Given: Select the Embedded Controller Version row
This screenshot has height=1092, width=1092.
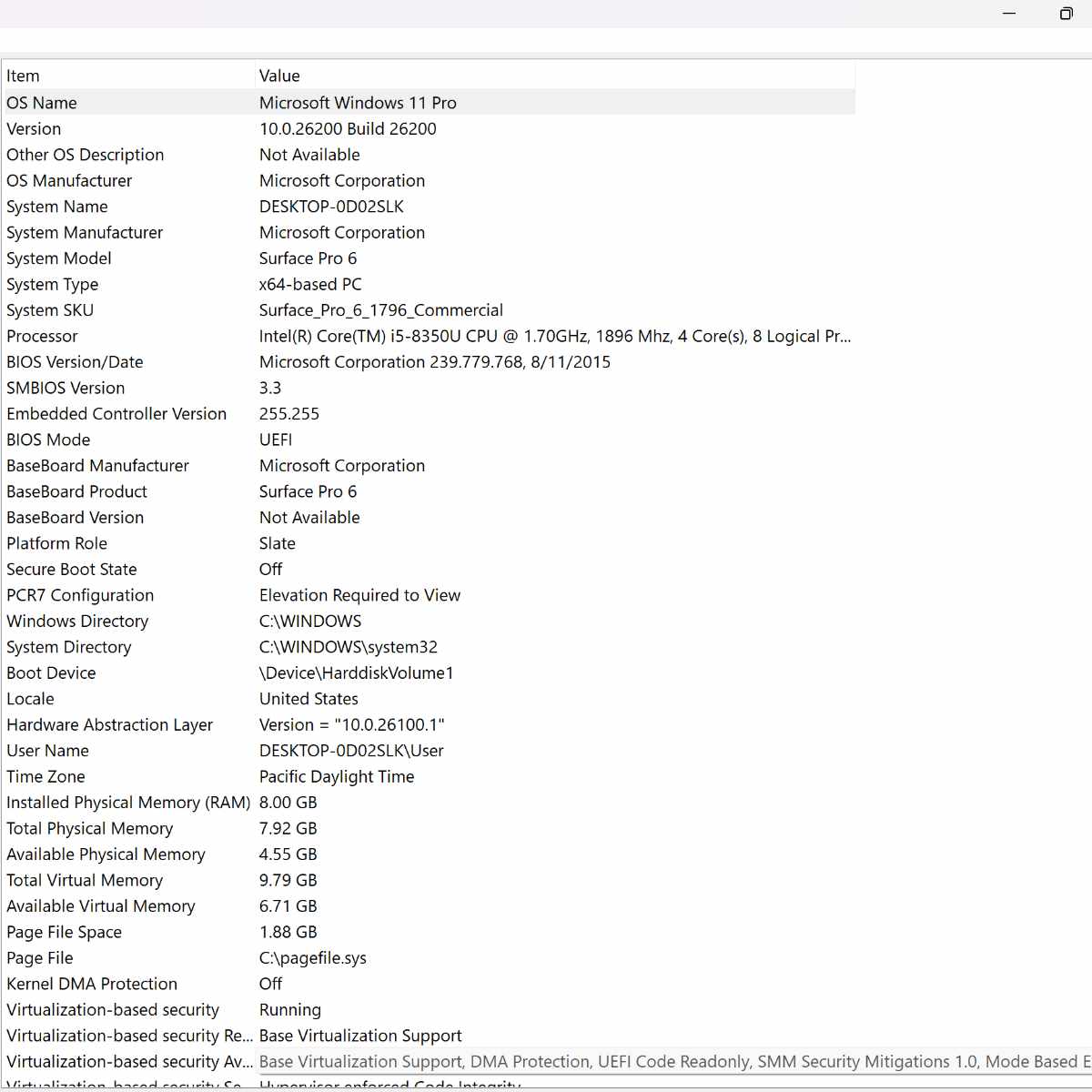Looking at the screenshot, I should coord(429,414).
